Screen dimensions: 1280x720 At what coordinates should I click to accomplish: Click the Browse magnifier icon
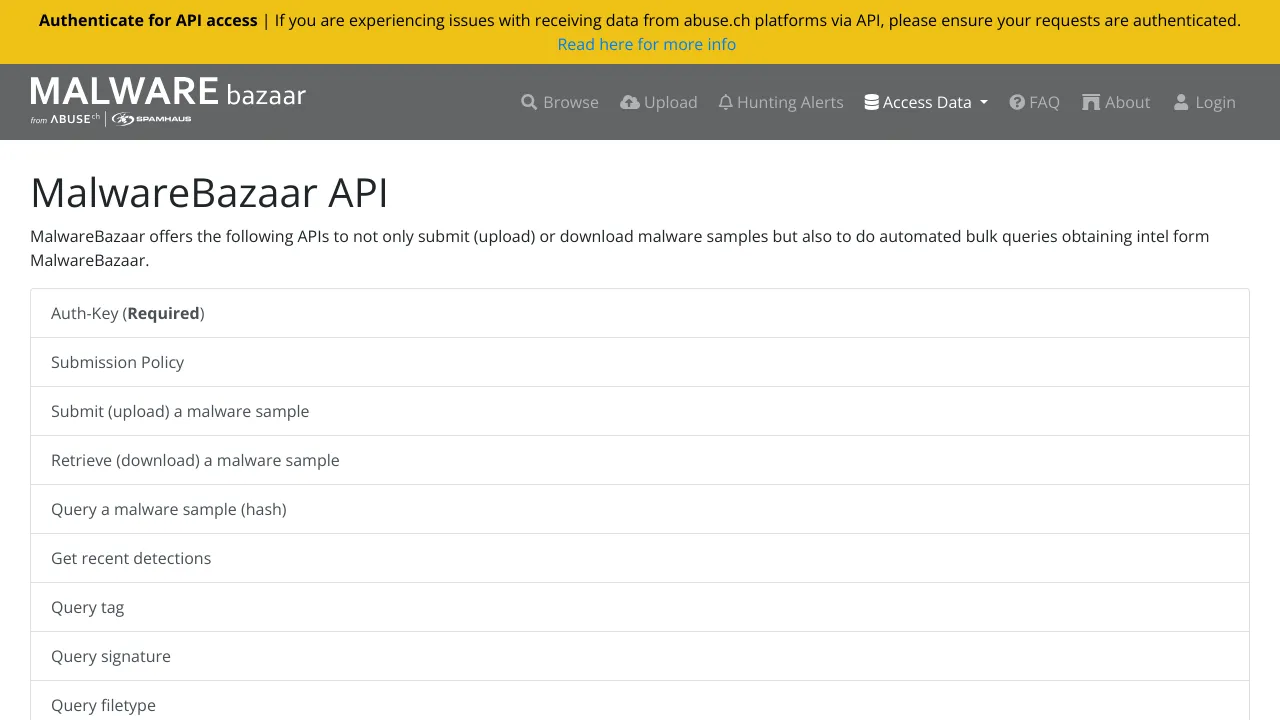pos(529,102)
